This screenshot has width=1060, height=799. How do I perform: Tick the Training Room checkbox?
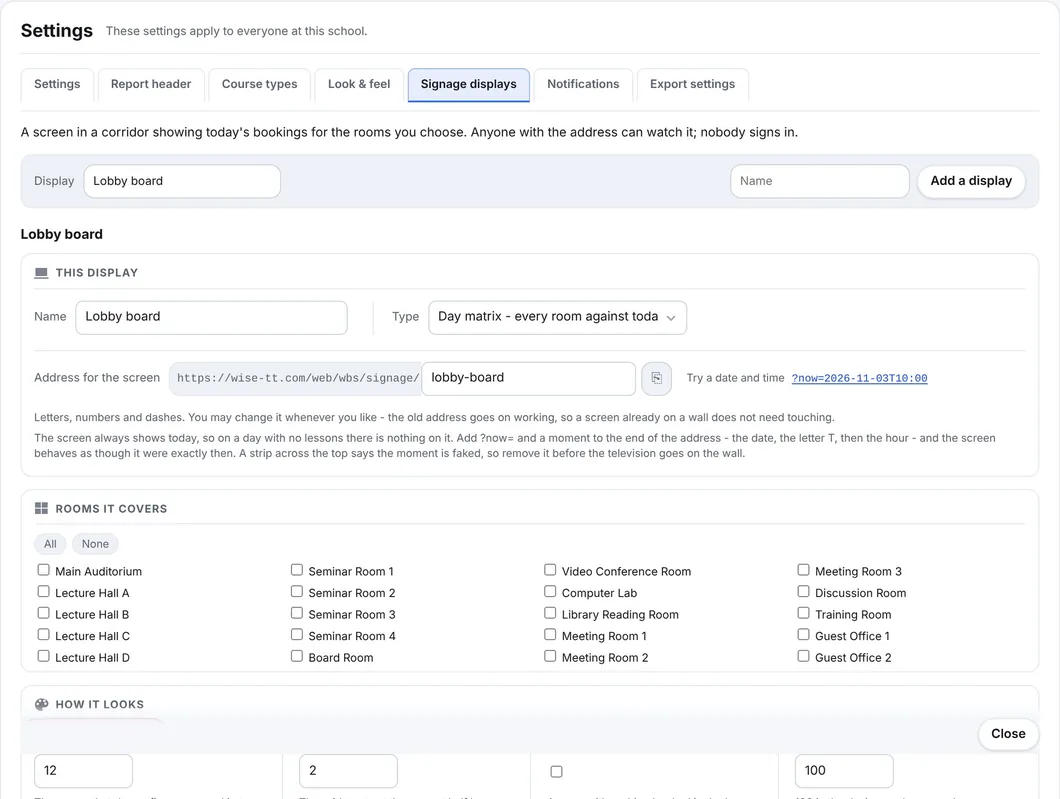(x=803, y=613)
